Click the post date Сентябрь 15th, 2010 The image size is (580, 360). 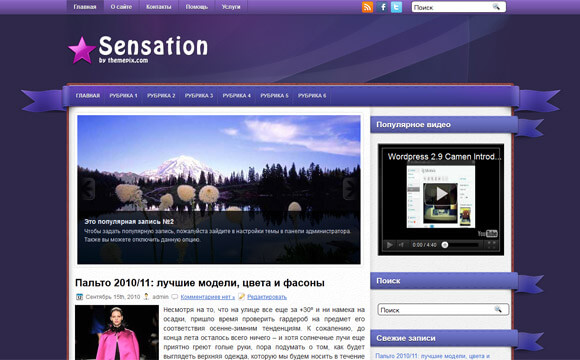tap(113, 297)
